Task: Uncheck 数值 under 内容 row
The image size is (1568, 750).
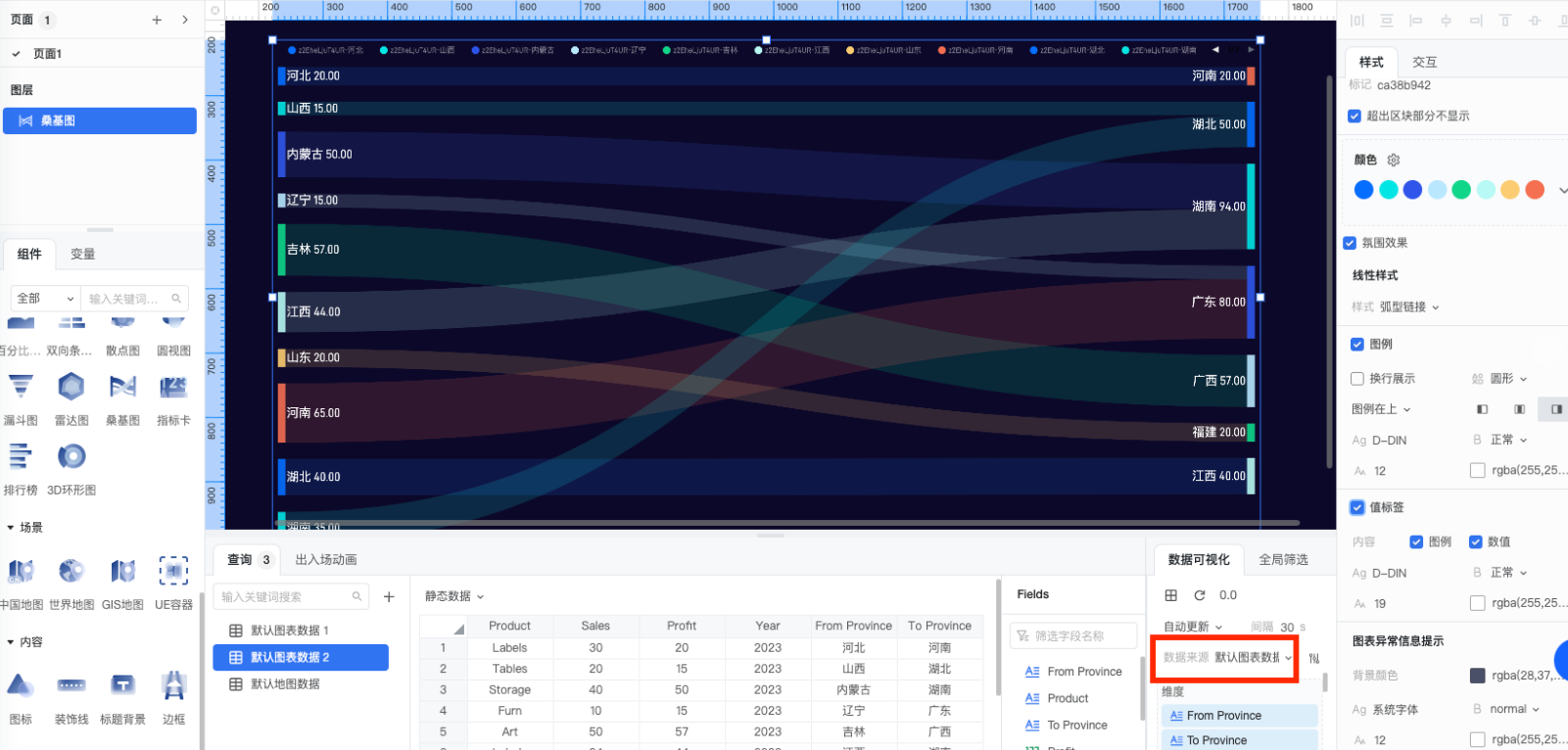Action: click(x=1476, y=541)
